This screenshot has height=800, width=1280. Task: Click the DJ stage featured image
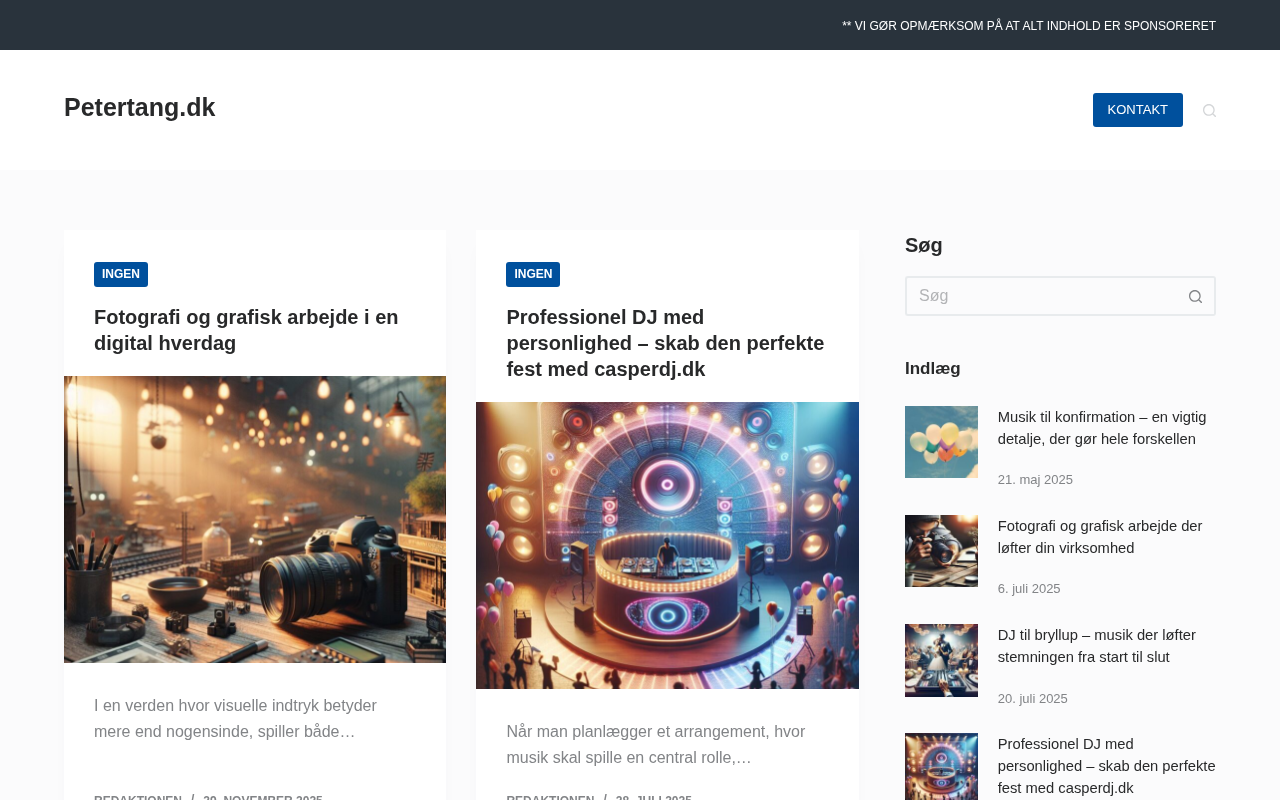[667, 545]
